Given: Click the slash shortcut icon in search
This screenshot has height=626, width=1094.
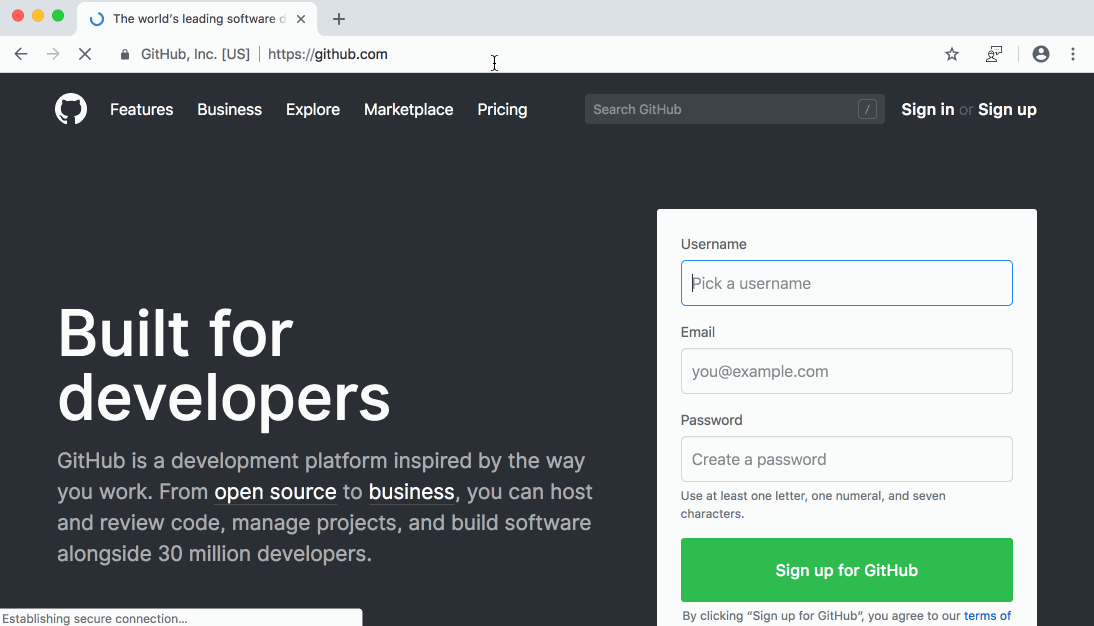Looking at the screenshot, I should click(x=867, y=109).
